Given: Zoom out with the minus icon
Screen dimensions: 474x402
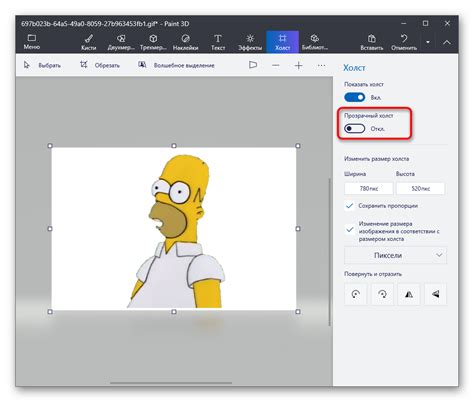Looking at the screenshot, I should [x=276, y=65].
